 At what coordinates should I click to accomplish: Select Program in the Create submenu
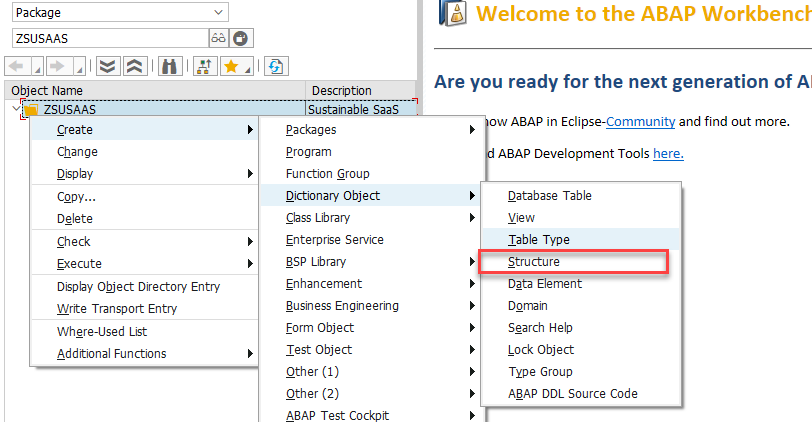tap(372, 152)
